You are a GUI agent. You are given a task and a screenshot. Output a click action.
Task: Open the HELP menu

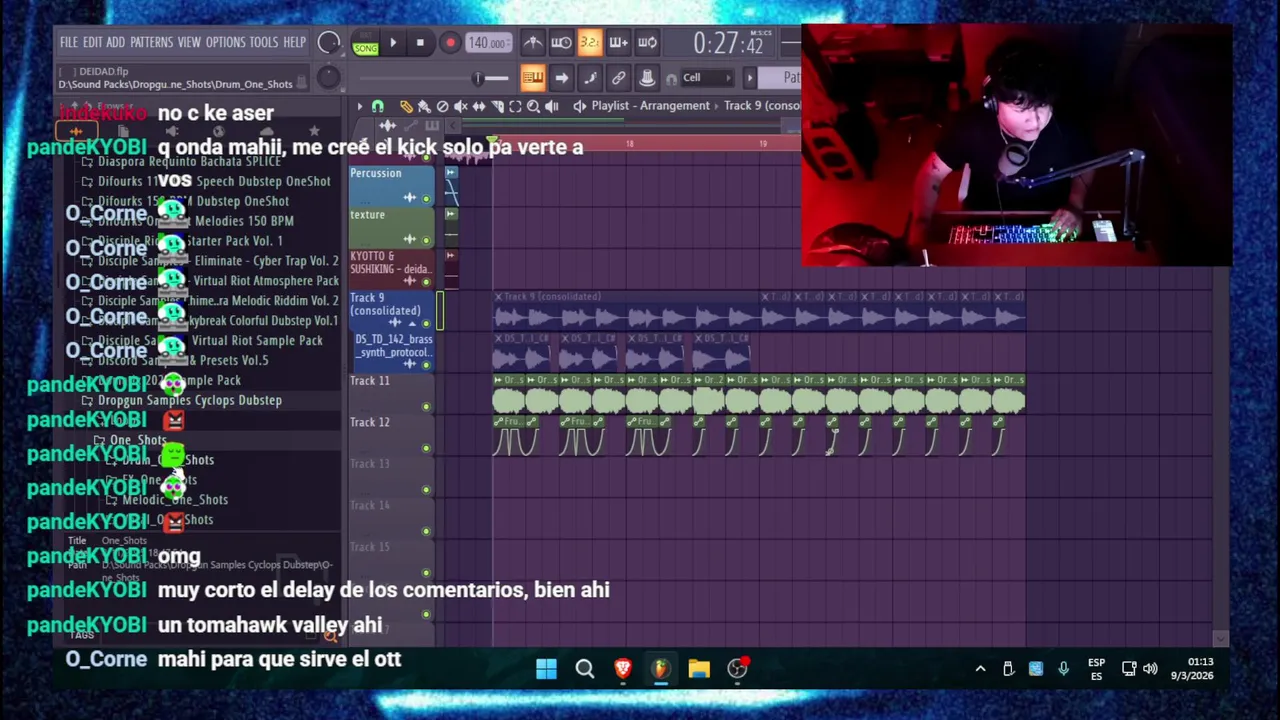294,42
